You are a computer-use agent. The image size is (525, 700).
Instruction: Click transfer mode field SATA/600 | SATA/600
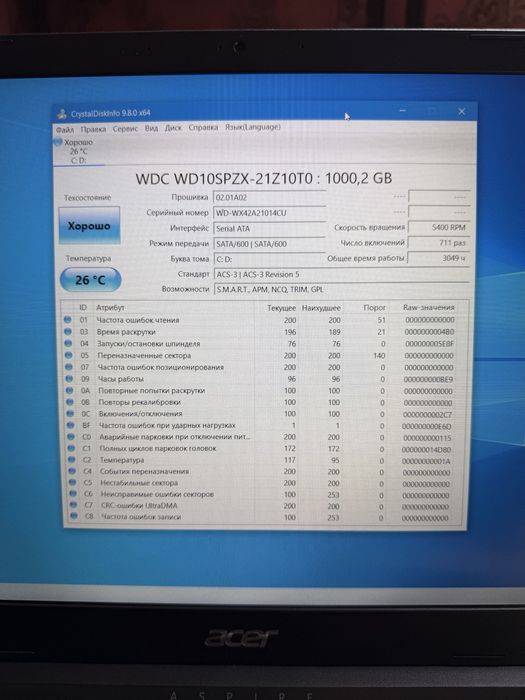coord(270,244)
